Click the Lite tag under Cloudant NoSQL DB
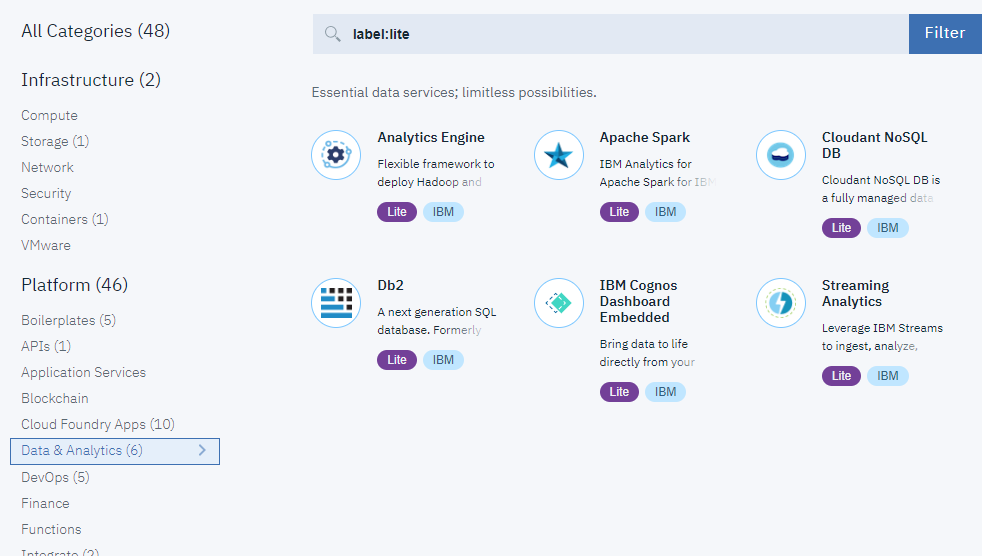Viewport: 982px width, 556px height. point(842,228)
